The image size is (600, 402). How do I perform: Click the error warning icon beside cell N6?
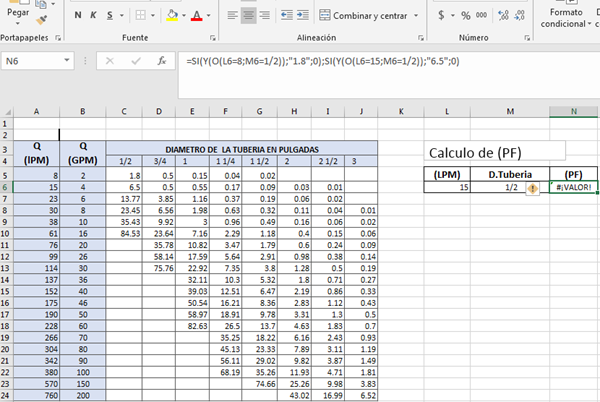pos(532,187)
